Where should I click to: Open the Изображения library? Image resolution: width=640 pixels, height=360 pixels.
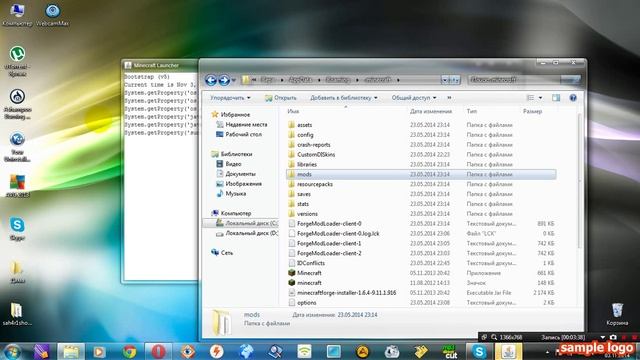coord(243,184)
